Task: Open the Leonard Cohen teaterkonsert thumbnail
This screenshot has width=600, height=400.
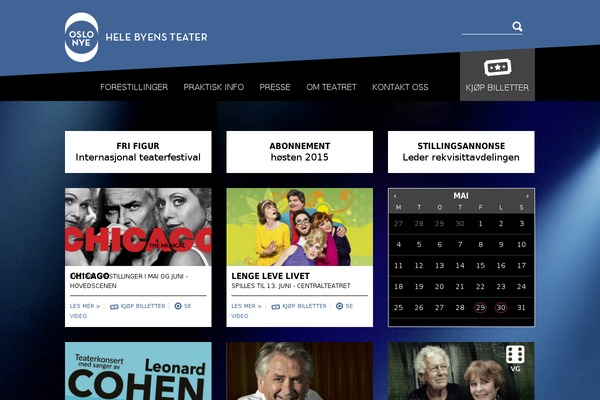Action: (x=138, y=371)
